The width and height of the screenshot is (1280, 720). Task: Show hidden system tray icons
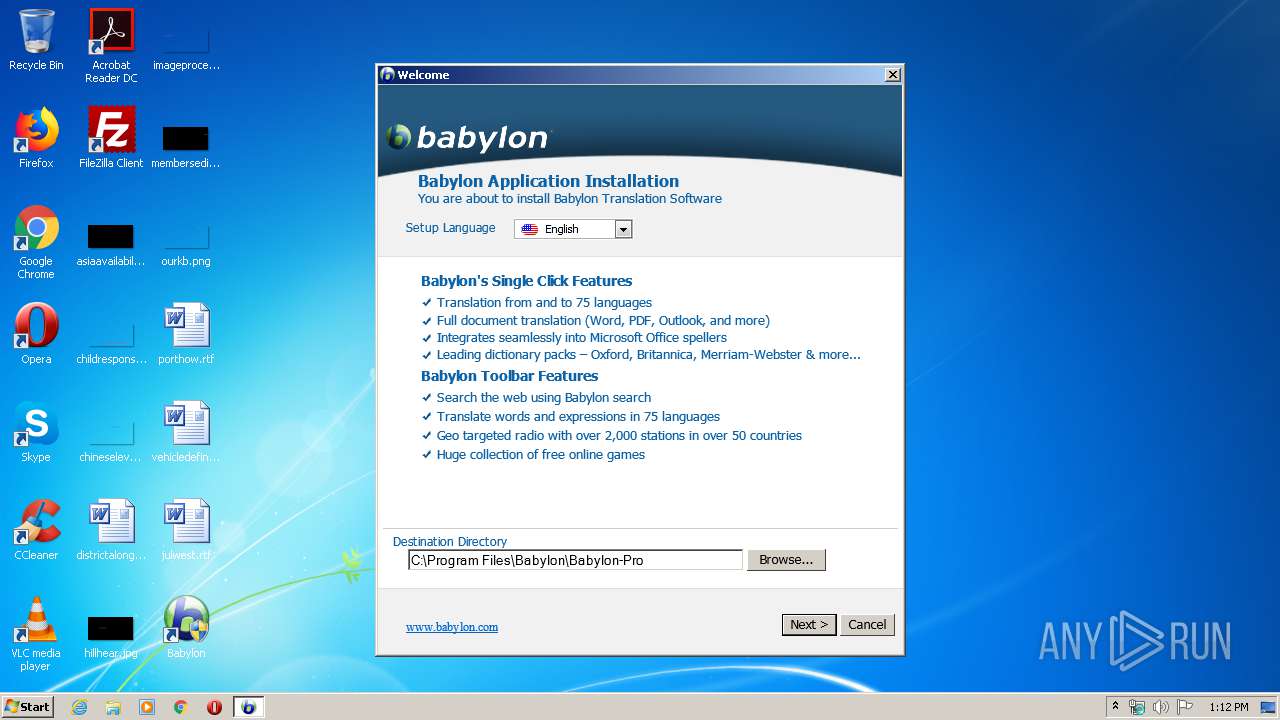1115,707
